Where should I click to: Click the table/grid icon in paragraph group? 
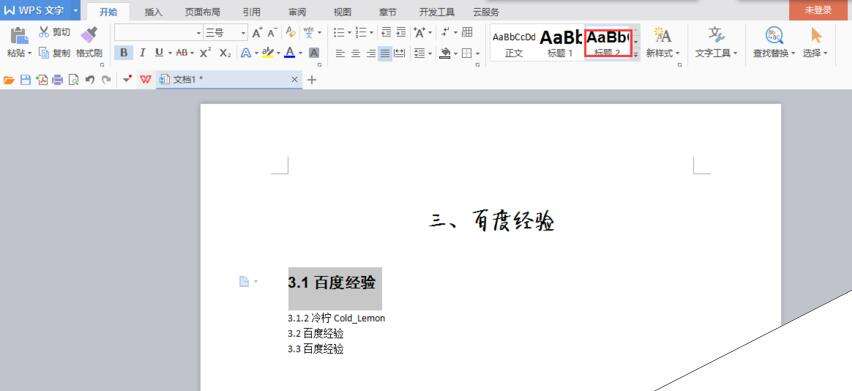click(x=467, y=33)
